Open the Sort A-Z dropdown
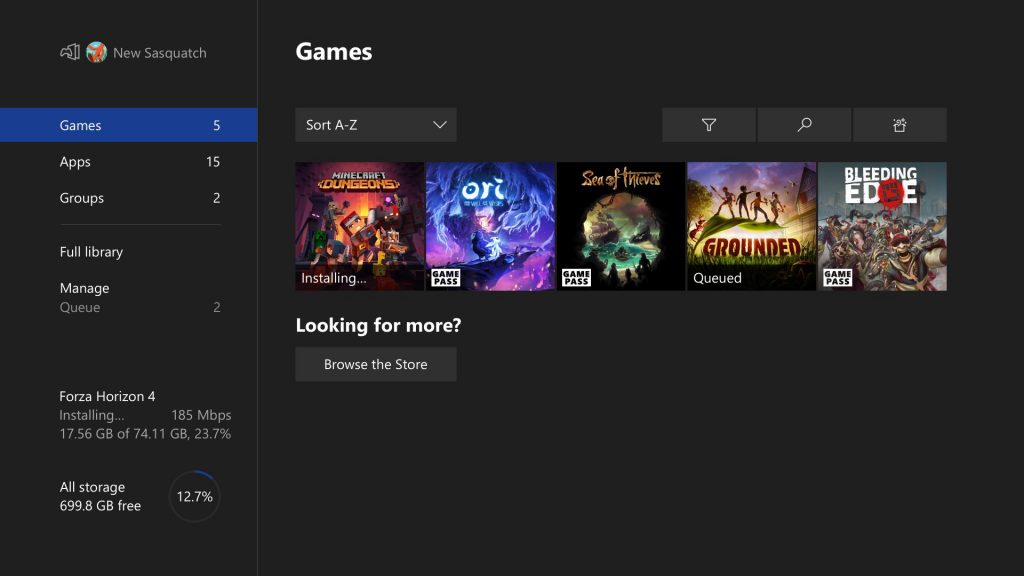The height and width of the screenshot is (576, 1024). 376,125
